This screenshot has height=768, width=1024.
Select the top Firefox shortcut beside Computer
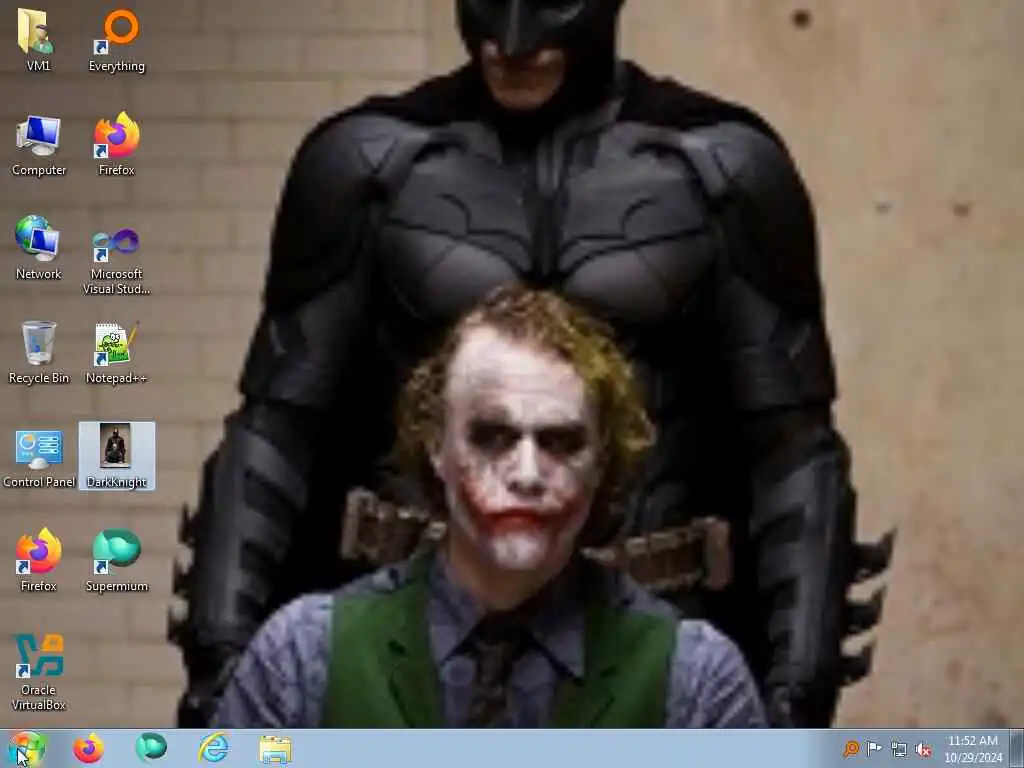[117, 145]
